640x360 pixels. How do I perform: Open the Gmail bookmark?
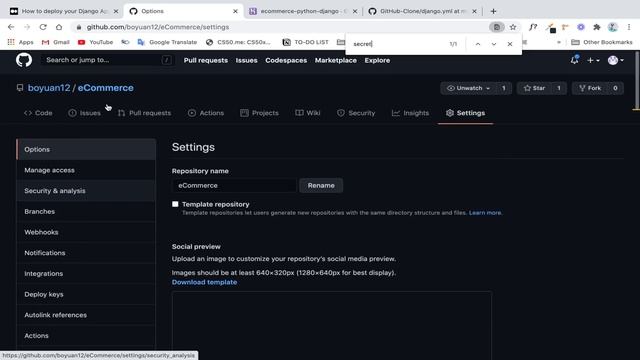[x=56, y=42]
